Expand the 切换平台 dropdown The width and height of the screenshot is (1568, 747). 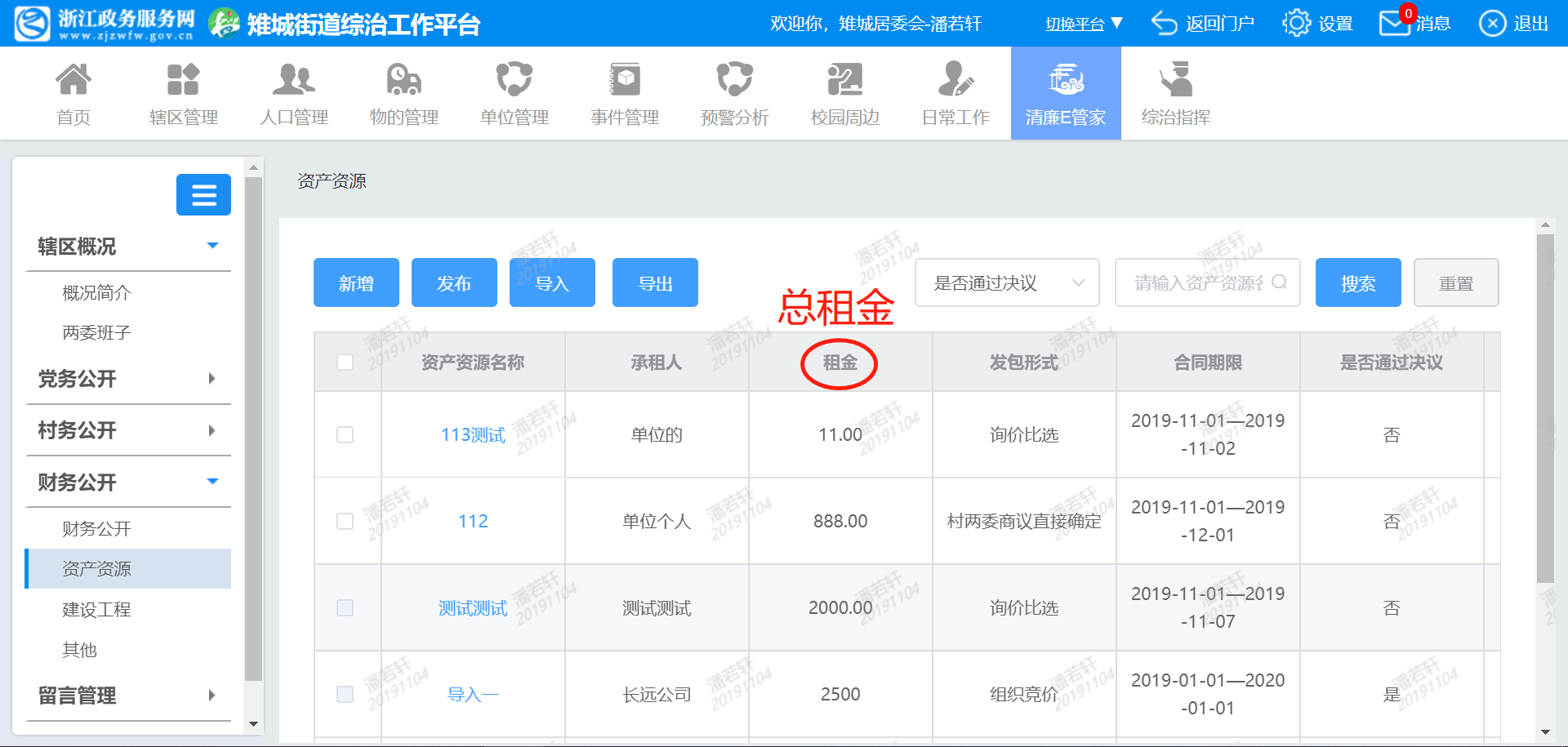point(1084,24)
